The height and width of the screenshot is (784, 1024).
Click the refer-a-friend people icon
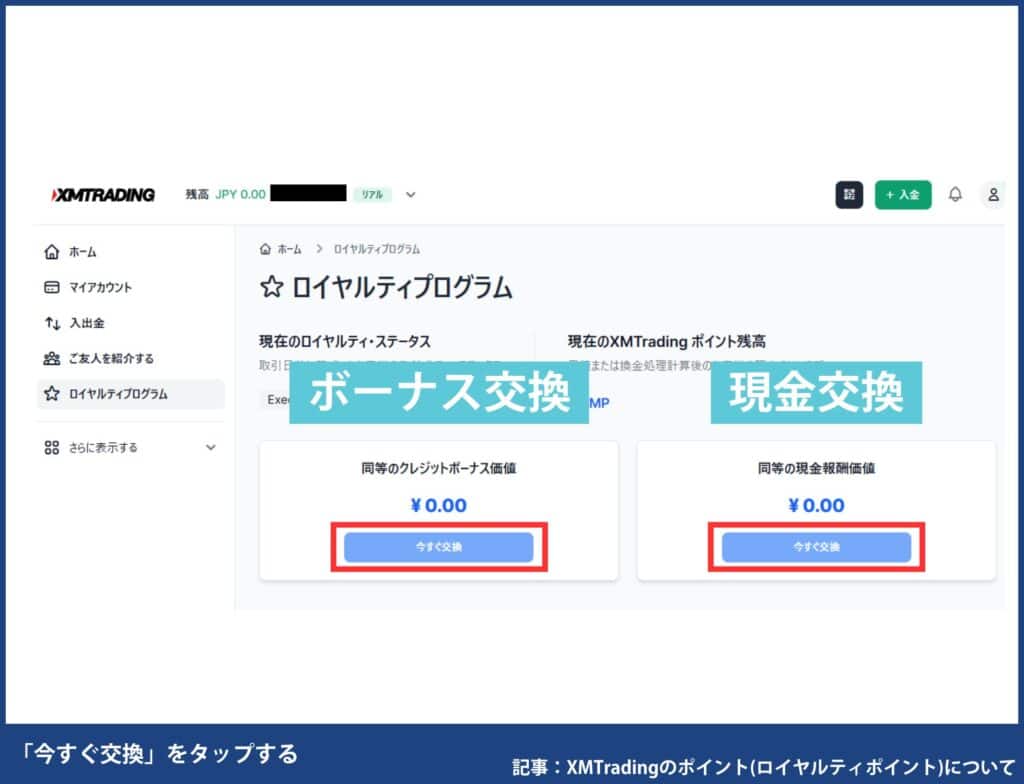[x=52, y=358]
